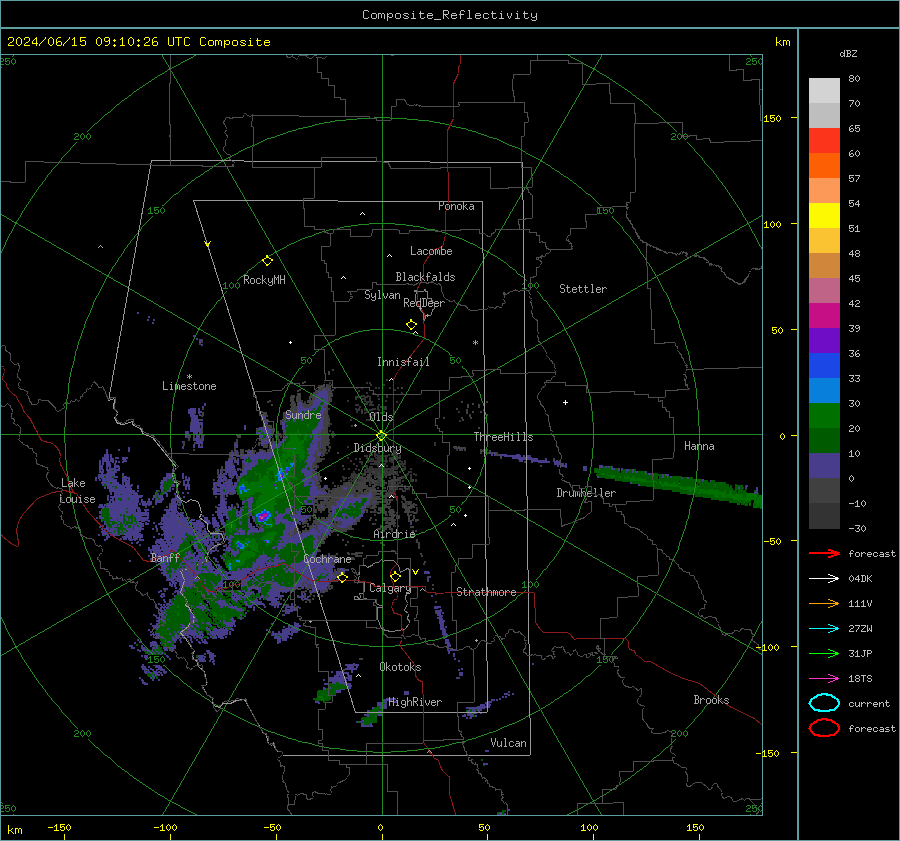This screenshot has width=900, height=841.
Task: Click the 18TS legend label
Action: pos(860,679)
